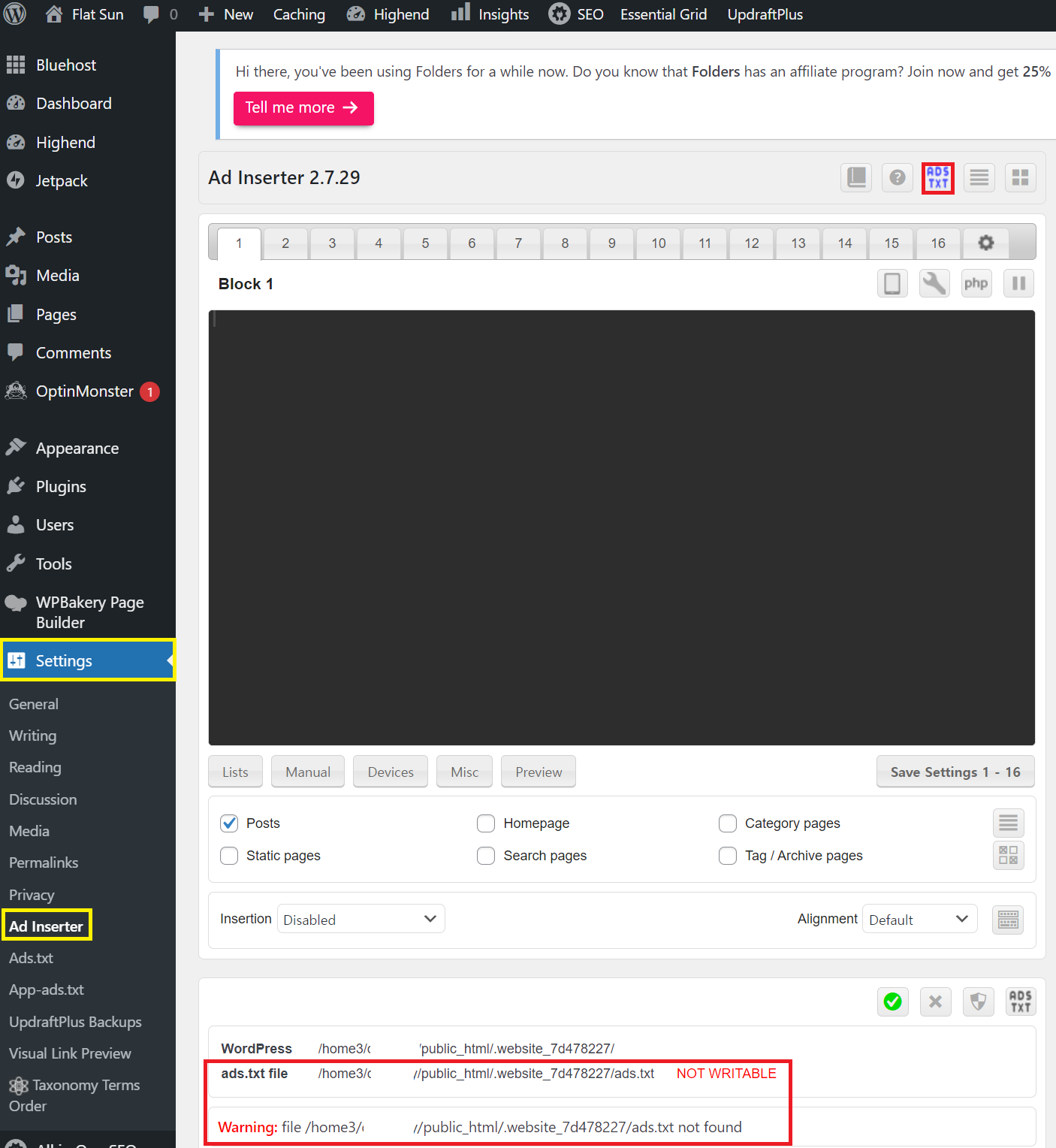Switch to block tab 12
This screenshot has height=1148, width=1056.
[752, 243]
